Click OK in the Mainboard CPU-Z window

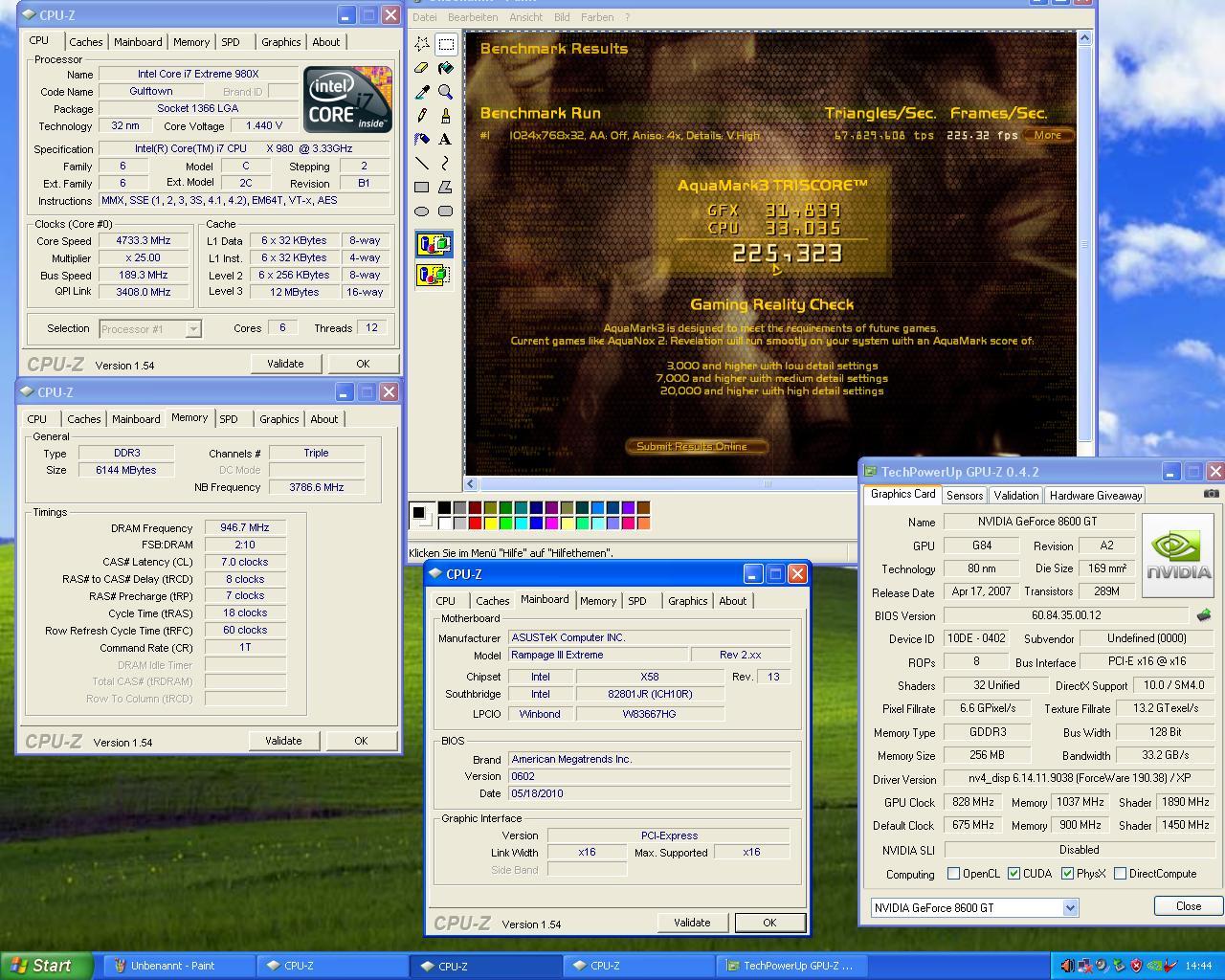769,923
